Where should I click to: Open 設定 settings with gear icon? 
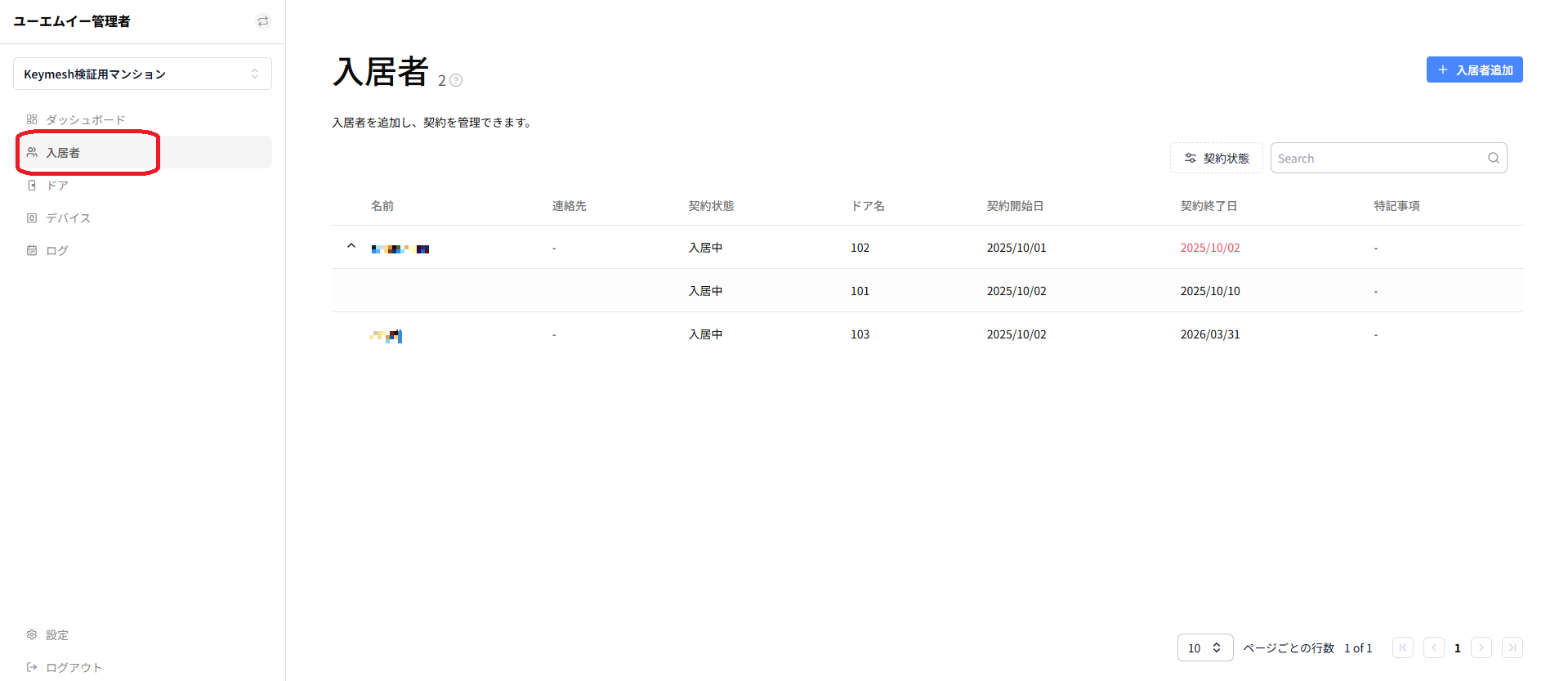pos(47,634)
